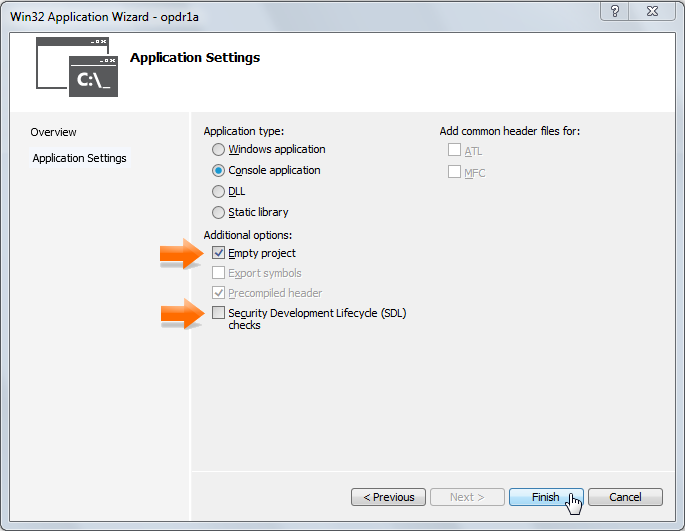Click the orange arrow beside Empty project
Screen dimensions: 685x531
[181, 255]
